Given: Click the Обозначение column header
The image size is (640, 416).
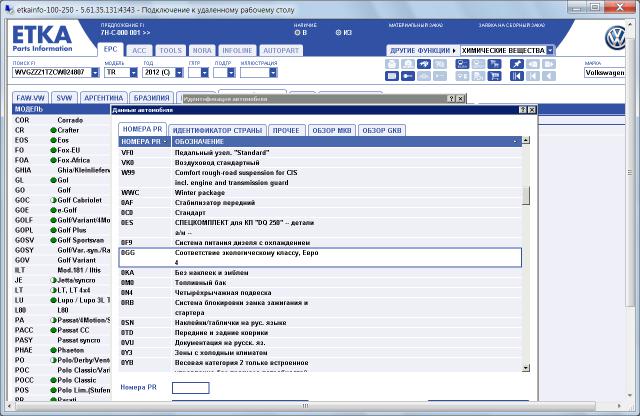Looking at the screenshot, I should pos(347,142).
